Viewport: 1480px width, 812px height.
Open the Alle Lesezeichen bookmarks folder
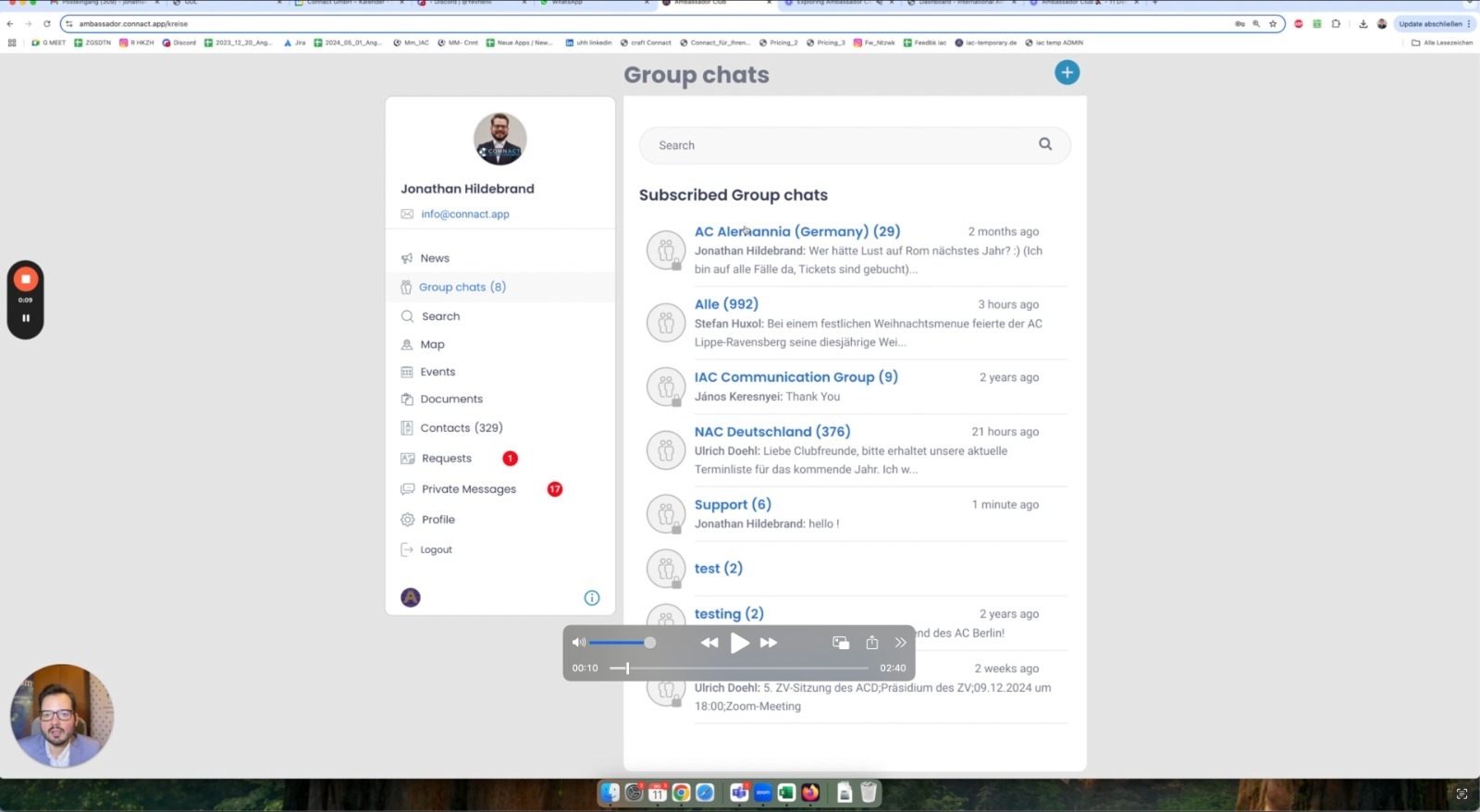click(1442, 43)
